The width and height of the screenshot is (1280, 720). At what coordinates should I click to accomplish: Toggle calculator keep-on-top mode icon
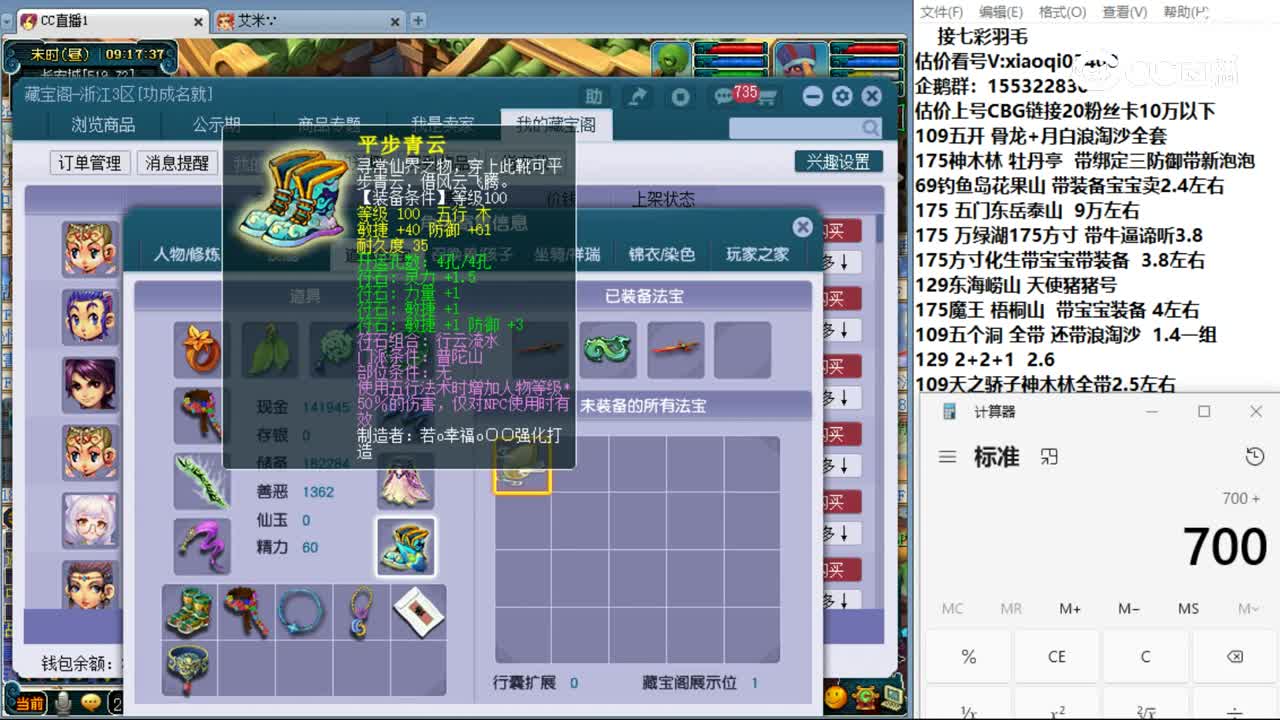pos(1049,457)
